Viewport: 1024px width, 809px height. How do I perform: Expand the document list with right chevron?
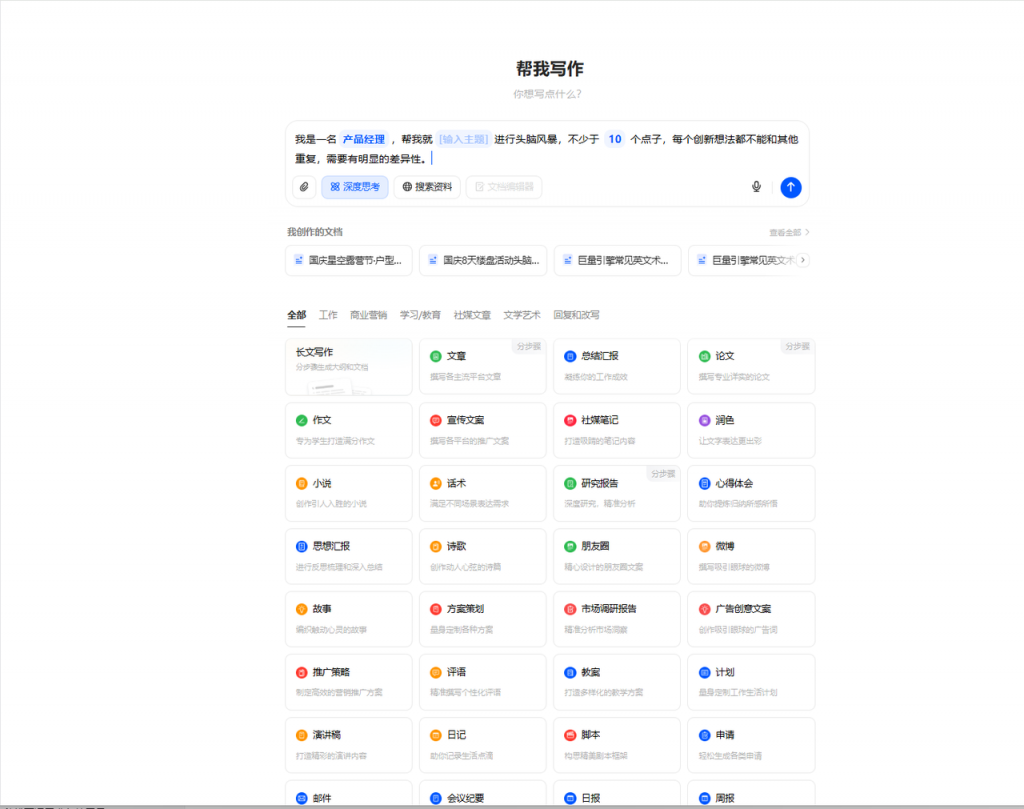[802, 260]
